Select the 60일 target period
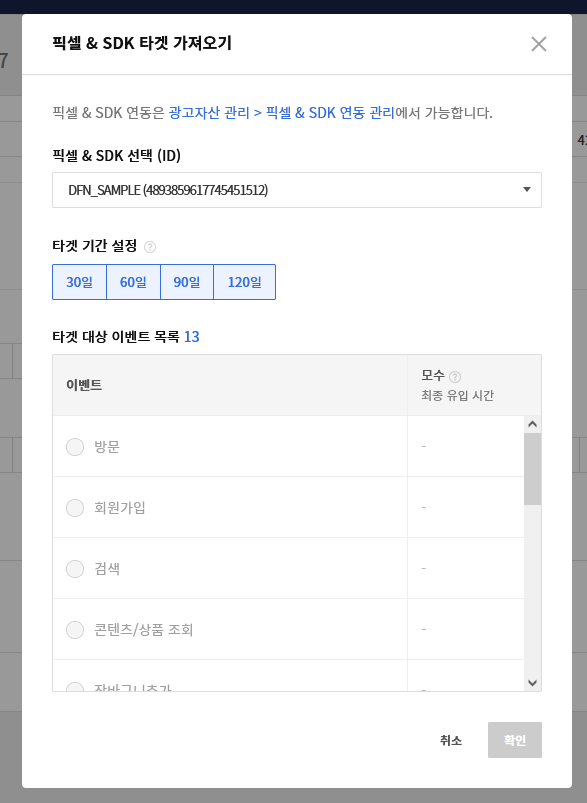587x803 pixels. click(133, 282)
